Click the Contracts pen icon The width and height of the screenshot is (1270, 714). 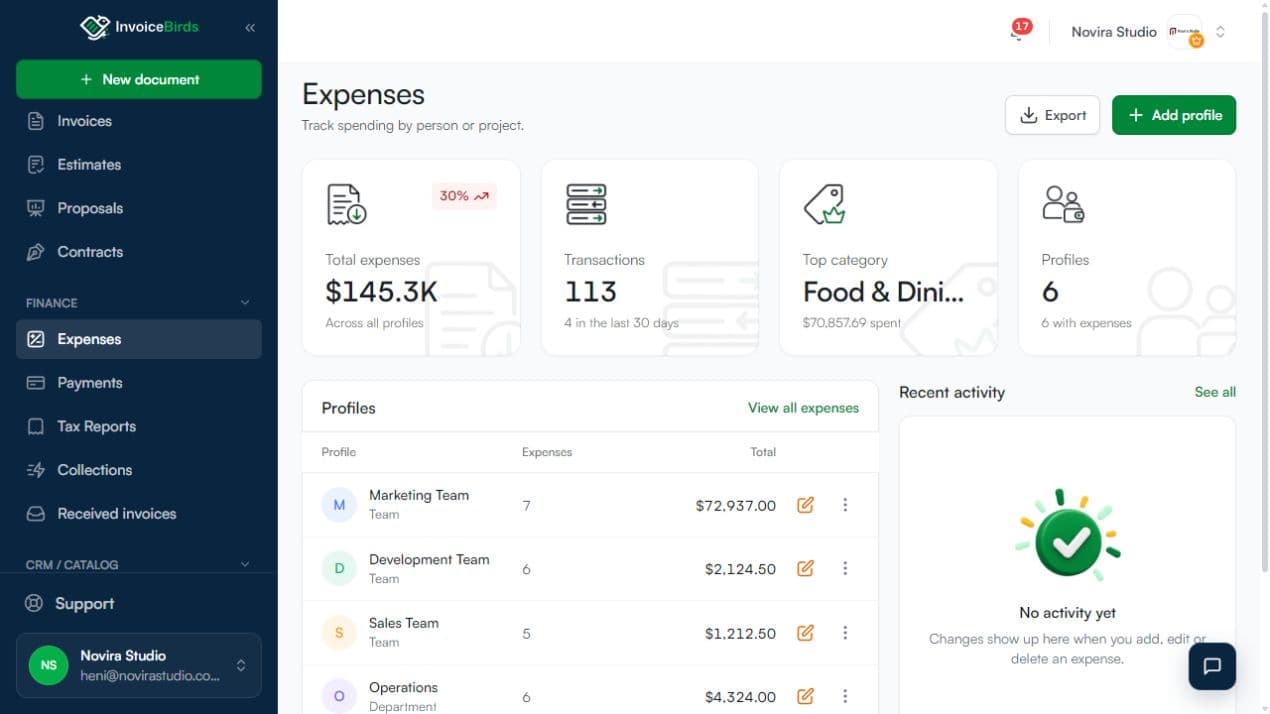[36, 252]
